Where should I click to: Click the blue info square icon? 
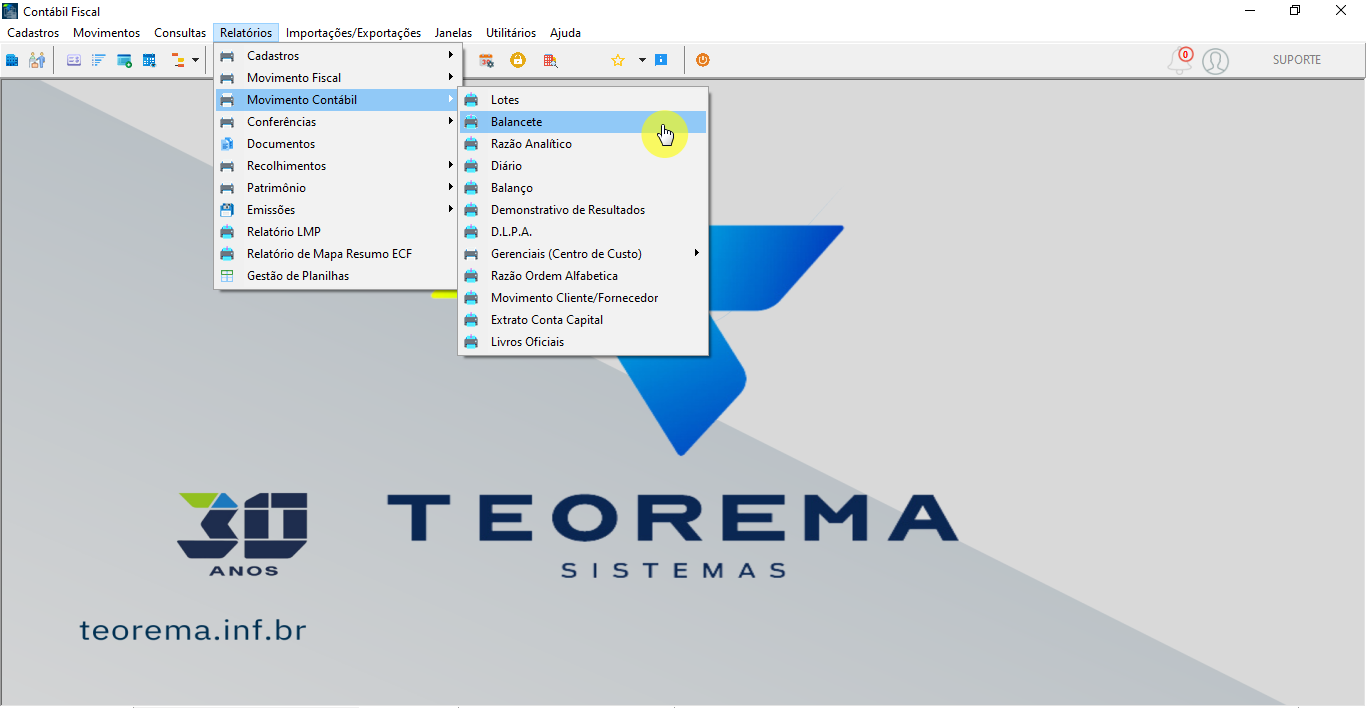click(x=661, y=60)
